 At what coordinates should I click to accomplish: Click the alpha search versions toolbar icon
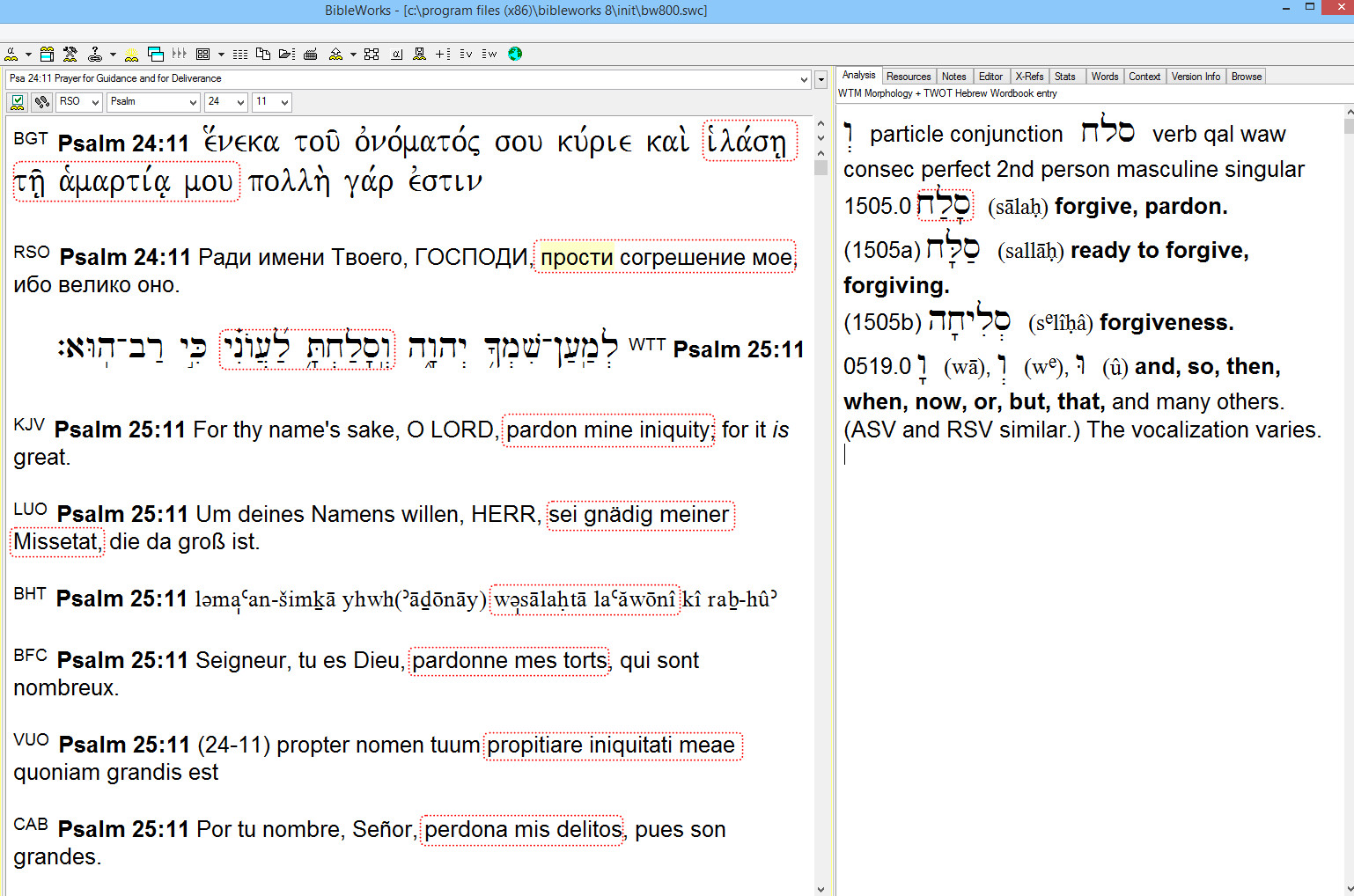click(x=11, y=54)
